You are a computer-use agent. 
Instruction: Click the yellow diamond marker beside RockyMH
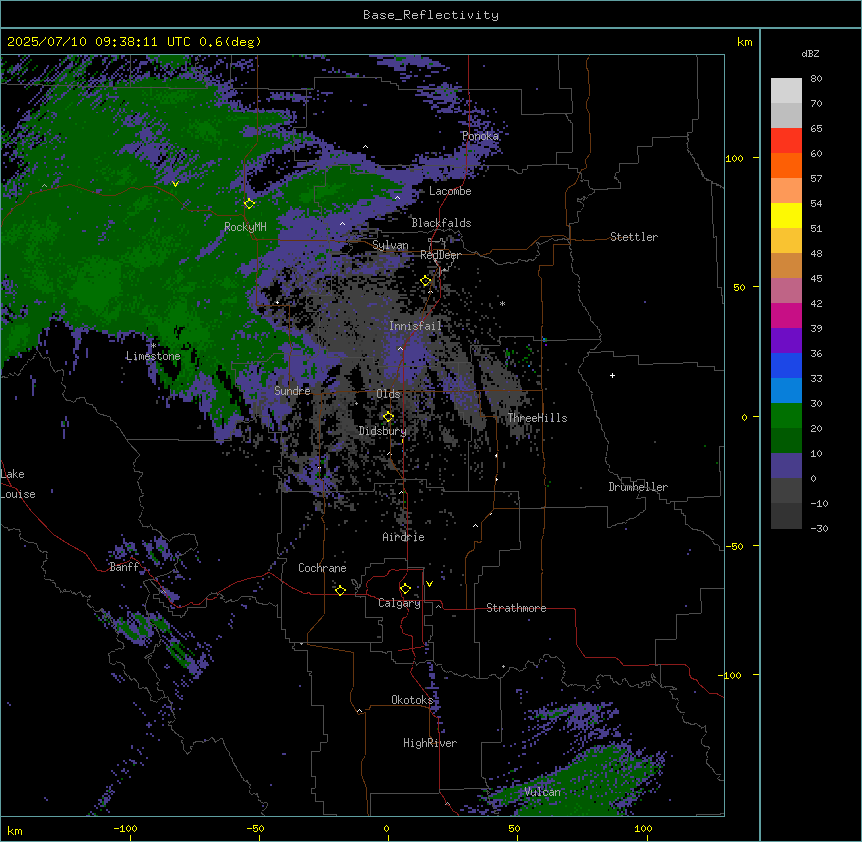[x=250, y=204]
